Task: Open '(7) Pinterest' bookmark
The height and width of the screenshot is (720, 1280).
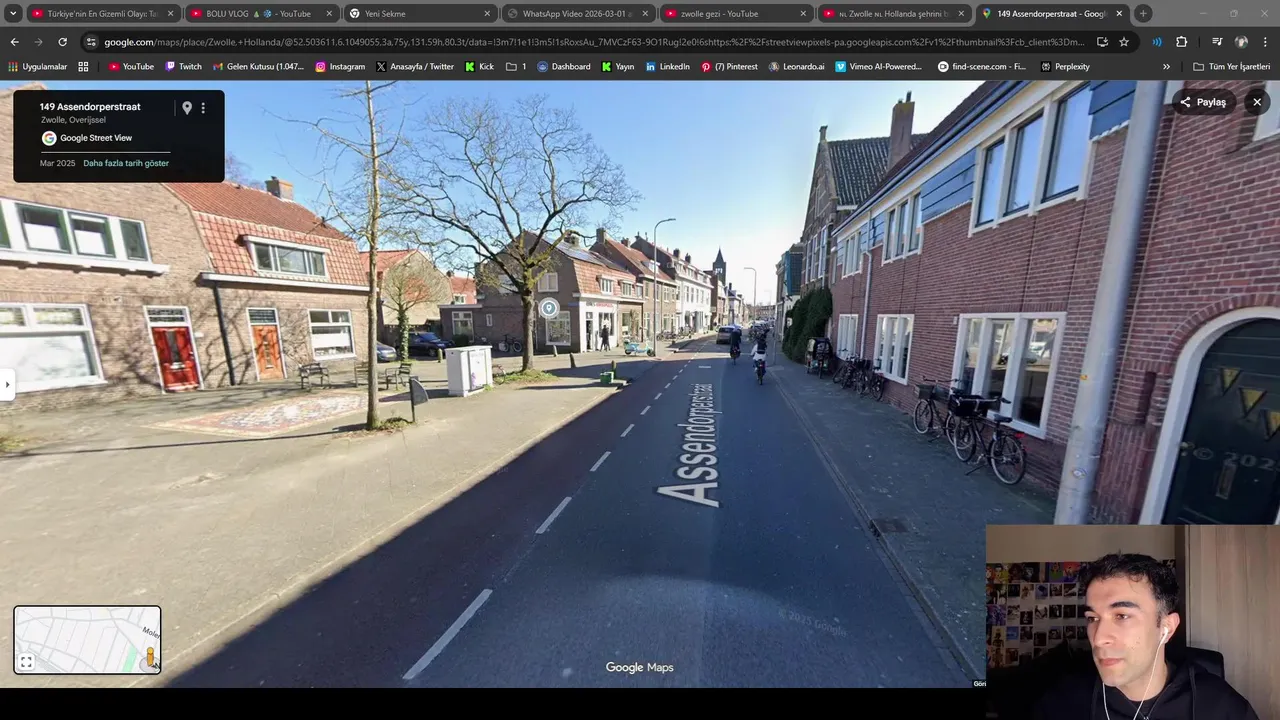Action: (729, 66)
